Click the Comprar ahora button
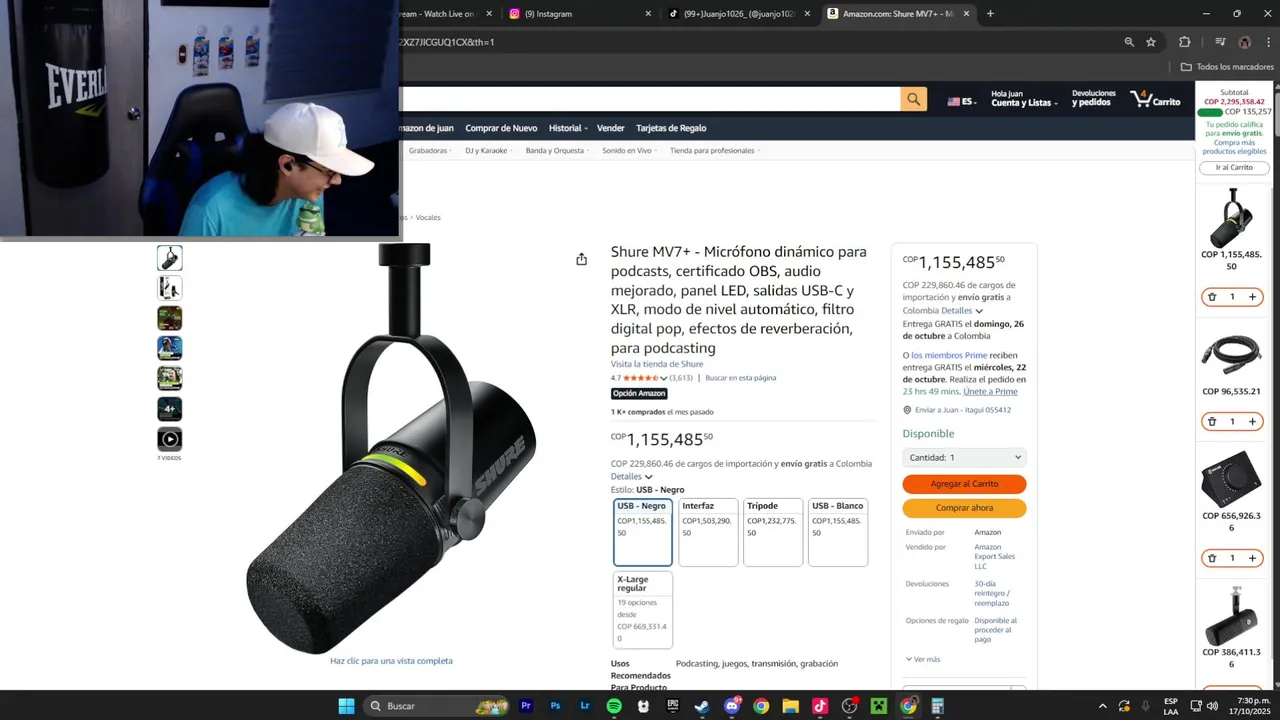This screenshot has width=1280, height=720. 964,508
